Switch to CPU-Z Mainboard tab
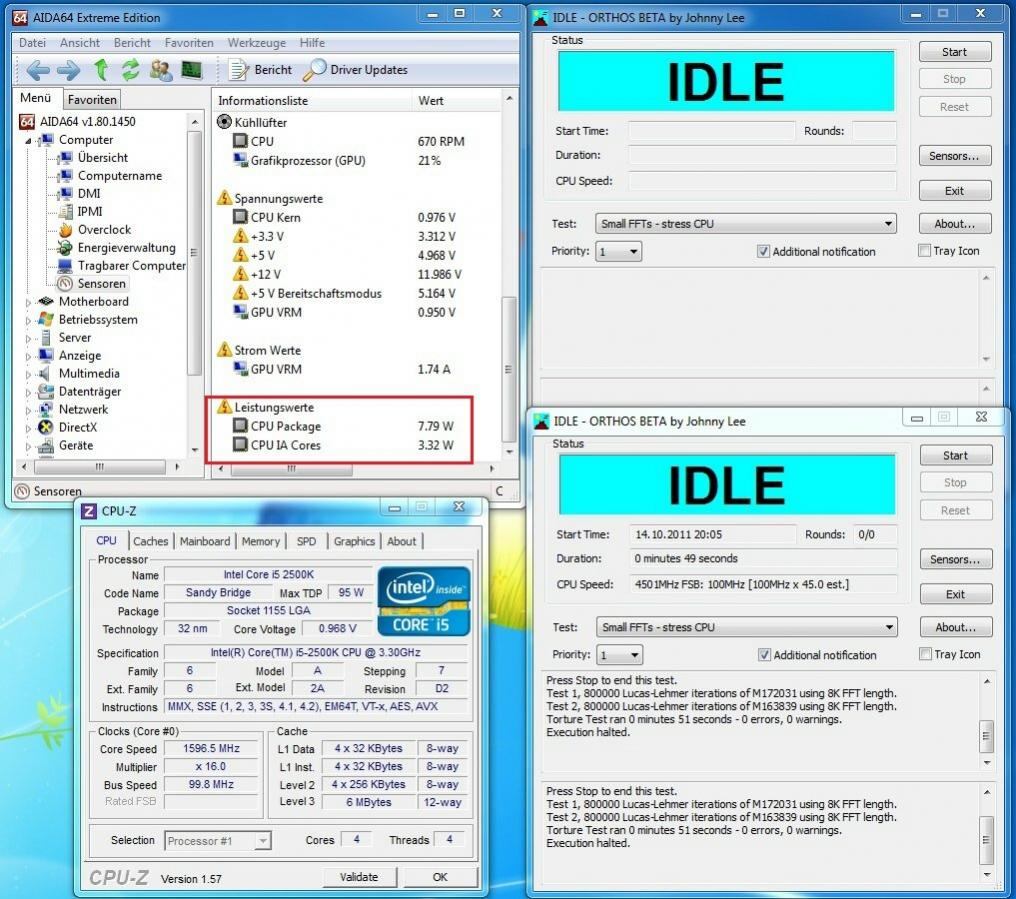 point(205,541)
